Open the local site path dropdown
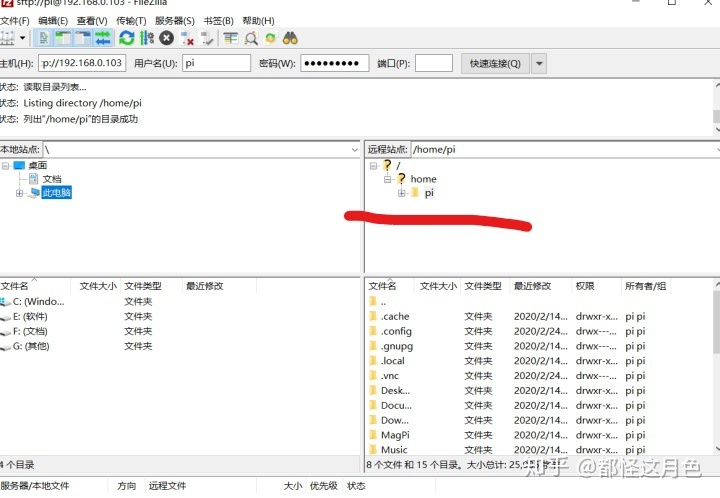The width and height of the screenshot is (720, 498). (354, 150)
